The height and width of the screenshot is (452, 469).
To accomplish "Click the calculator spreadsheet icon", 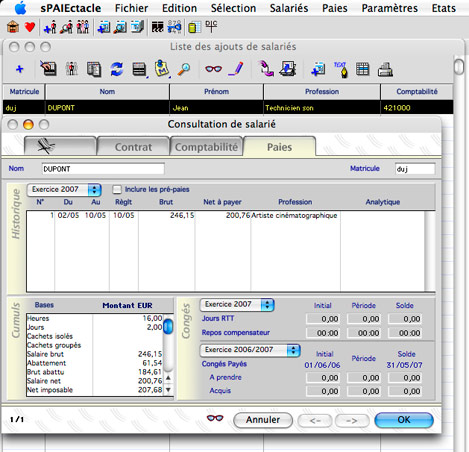I will [x=195, y=27].
